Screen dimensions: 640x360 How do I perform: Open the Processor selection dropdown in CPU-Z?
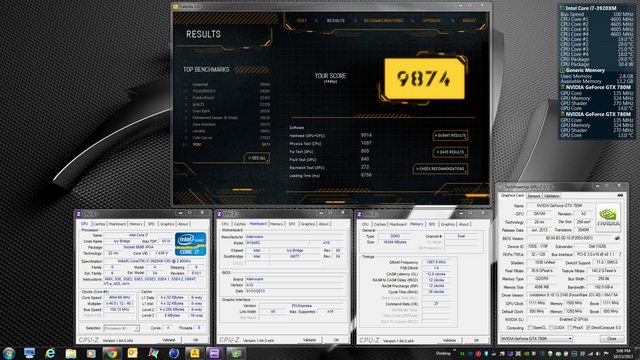(x=121, y=328)
